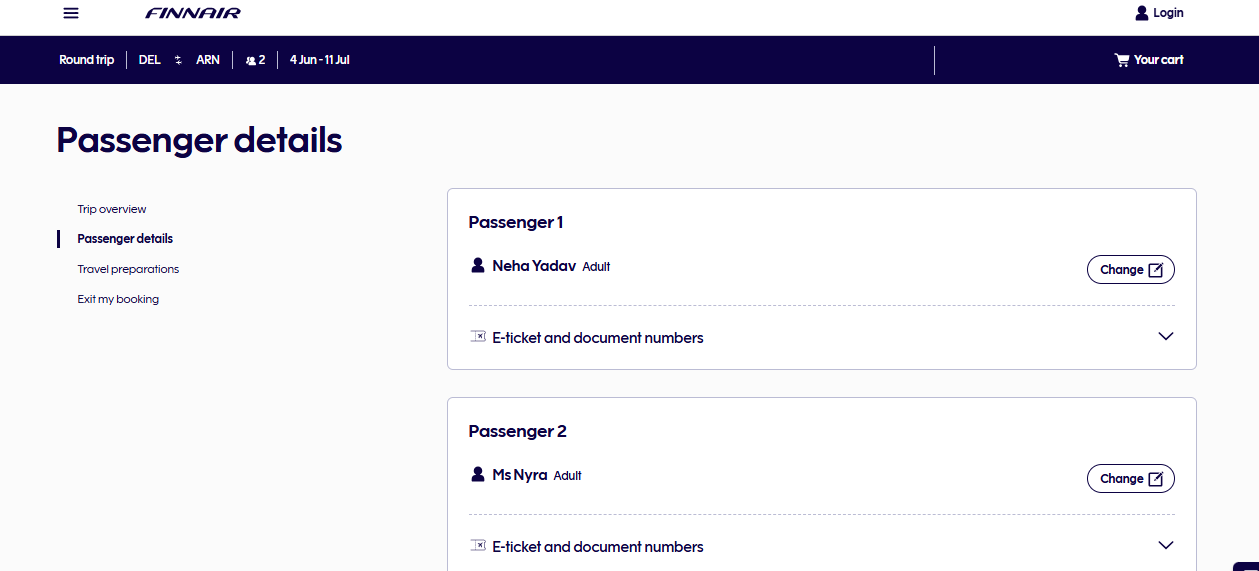
Task: Click Neha Yadav's person icon
Action: pos(478,266)
